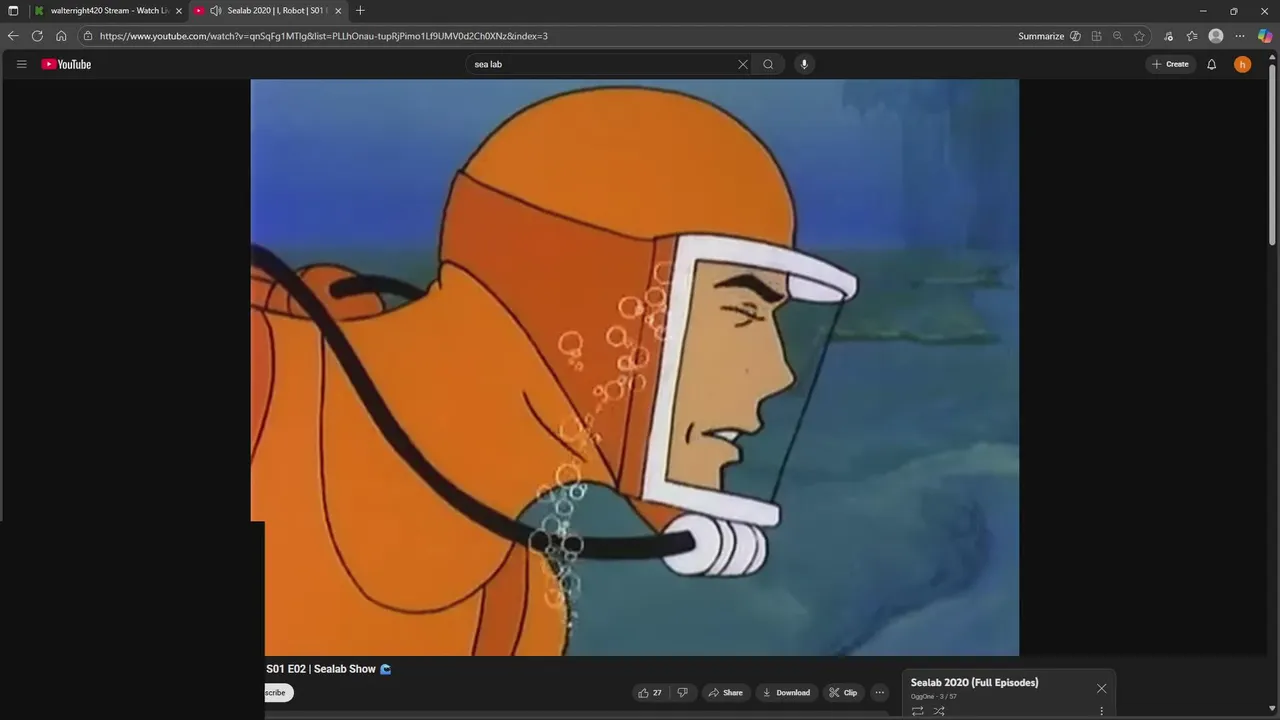Close the Sealab 2020 tab
This screenshot has width=1280, height=720.
338,11
